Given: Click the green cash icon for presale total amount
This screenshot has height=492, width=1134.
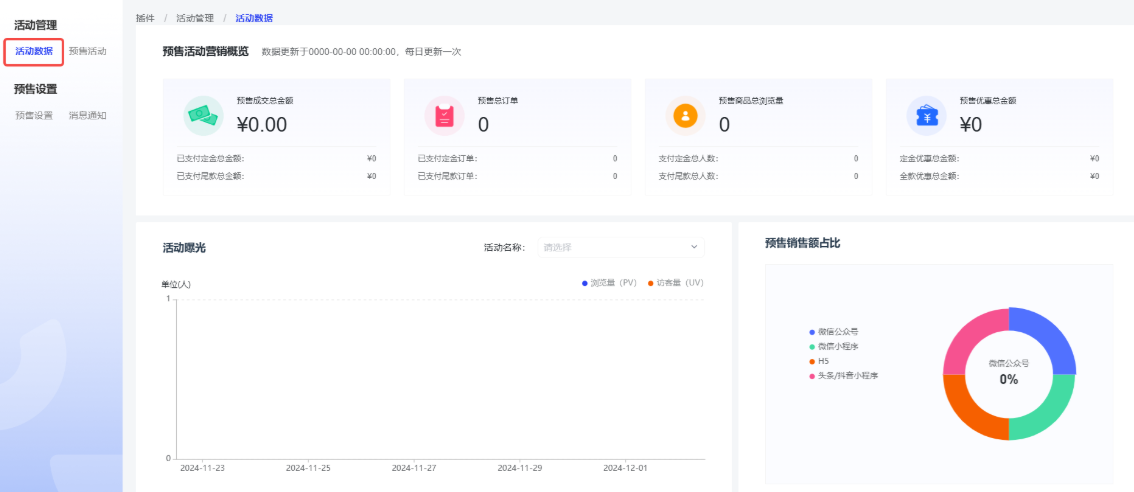Looking at the screenshot, I should 203,116.
